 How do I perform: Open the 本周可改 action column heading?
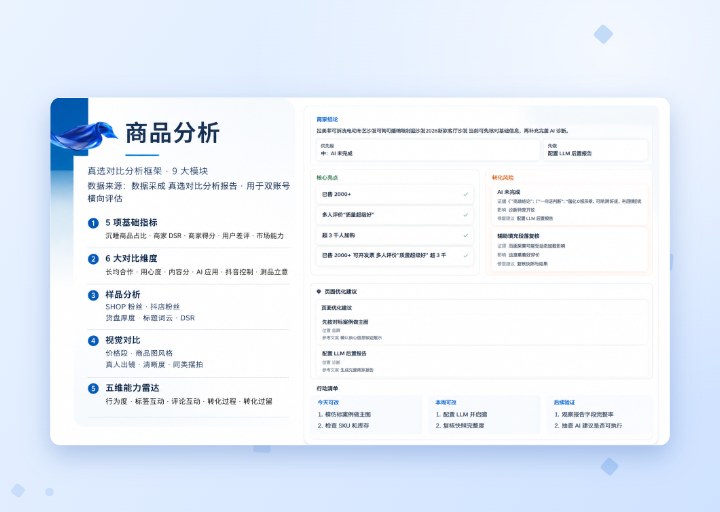pyautogui.click(x=446, y=402)
